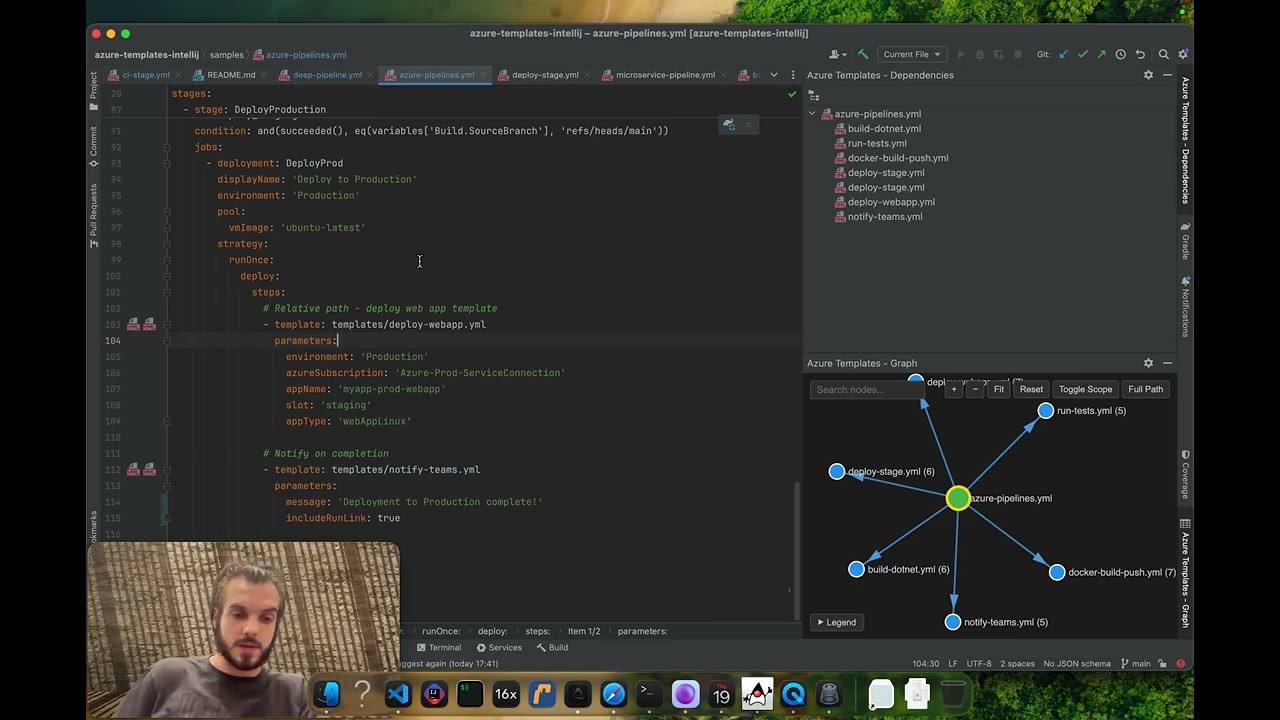Image resolution: width=1280 pixels, height=720 pixels.
Task: Open Git history clock icon
Action: coord(1120,54)
